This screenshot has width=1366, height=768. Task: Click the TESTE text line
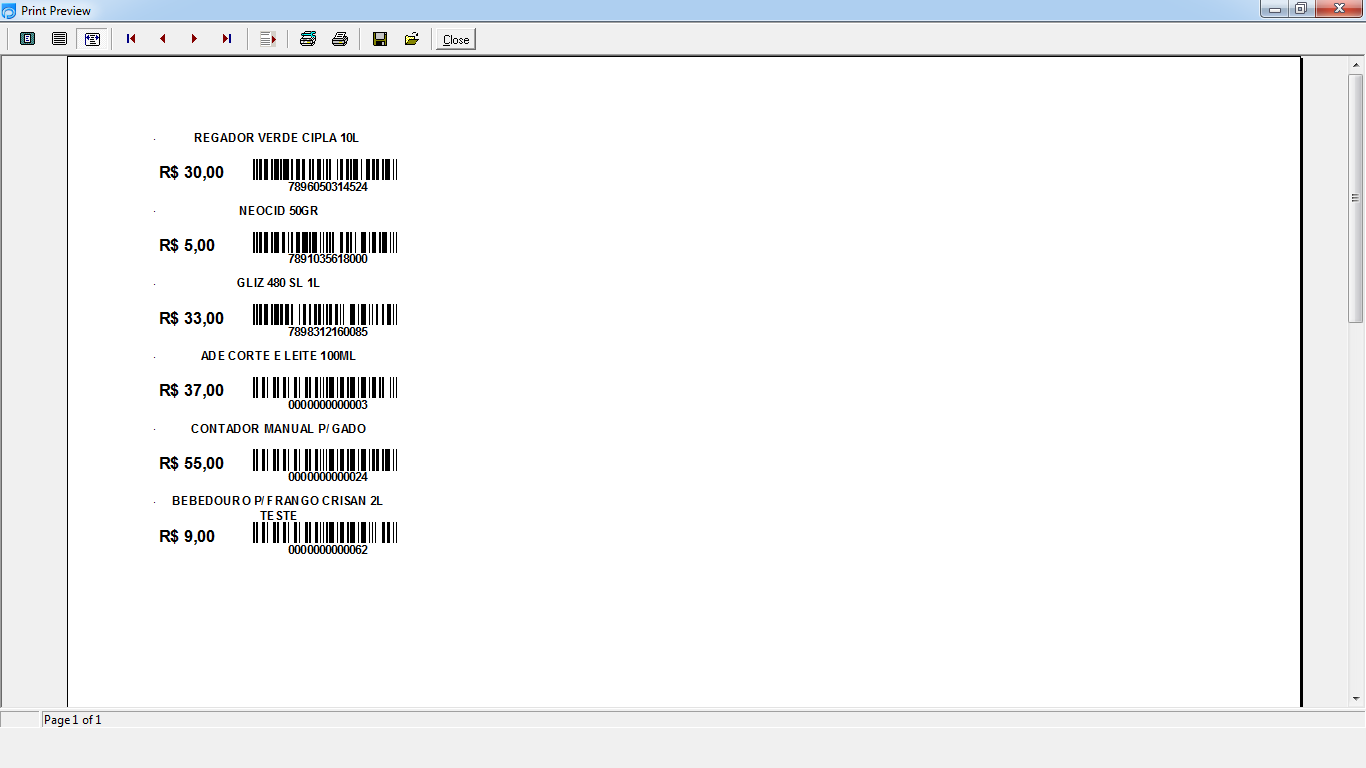(278, 516)
